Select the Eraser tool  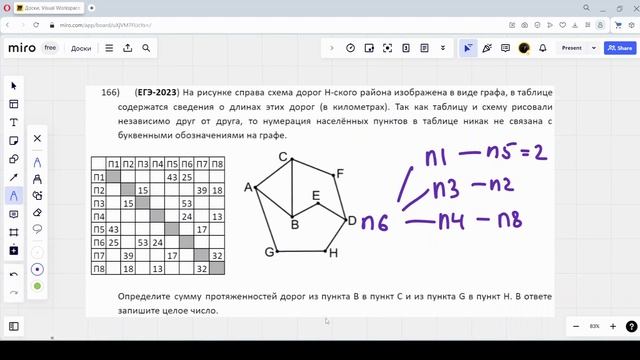(37, 212)
